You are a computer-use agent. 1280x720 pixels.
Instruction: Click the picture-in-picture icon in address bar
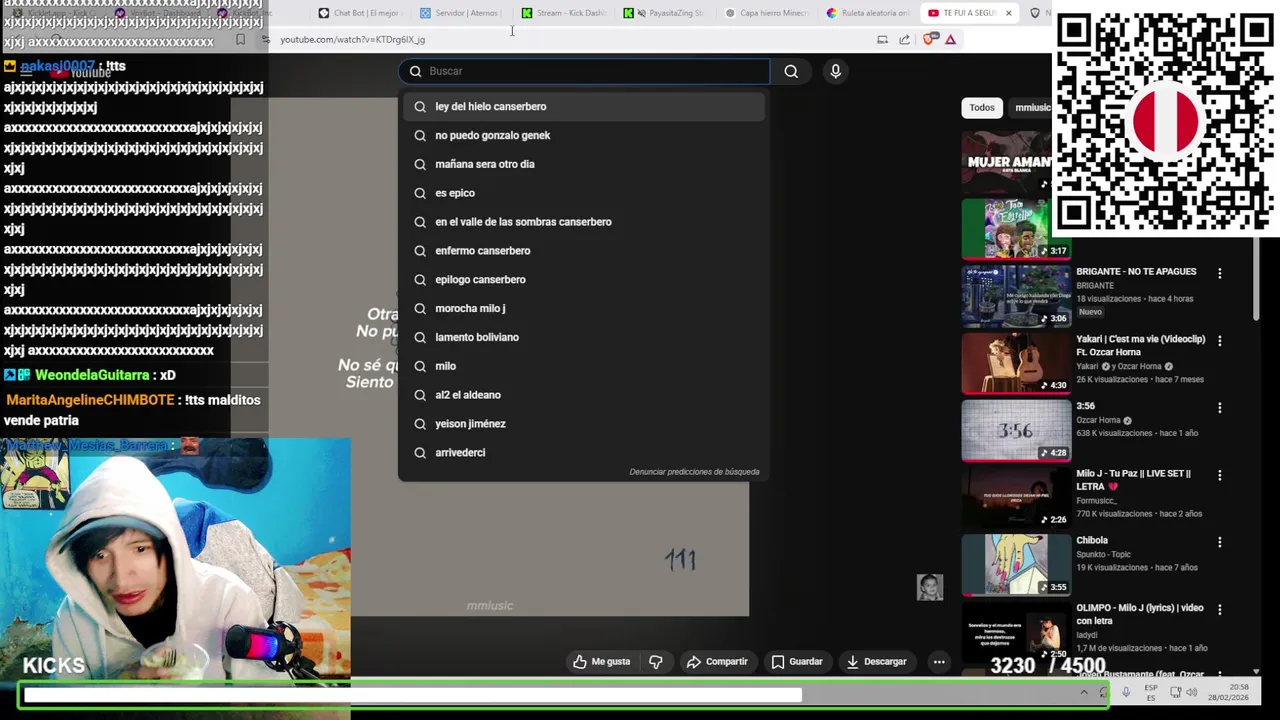pyautogui.click(x=882, y=40)
